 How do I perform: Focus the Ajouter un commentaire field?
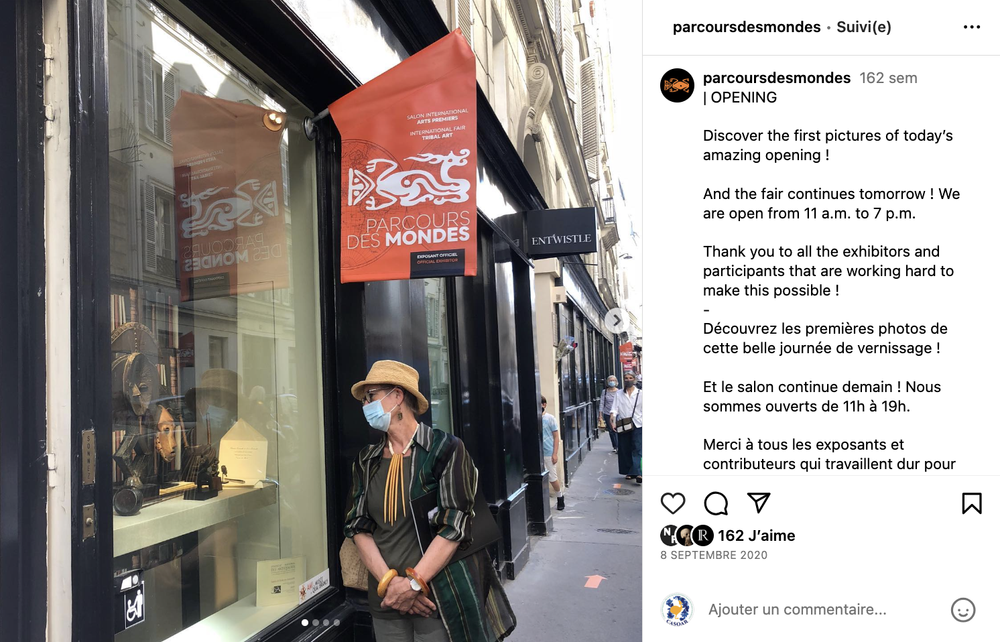point(823,609)
